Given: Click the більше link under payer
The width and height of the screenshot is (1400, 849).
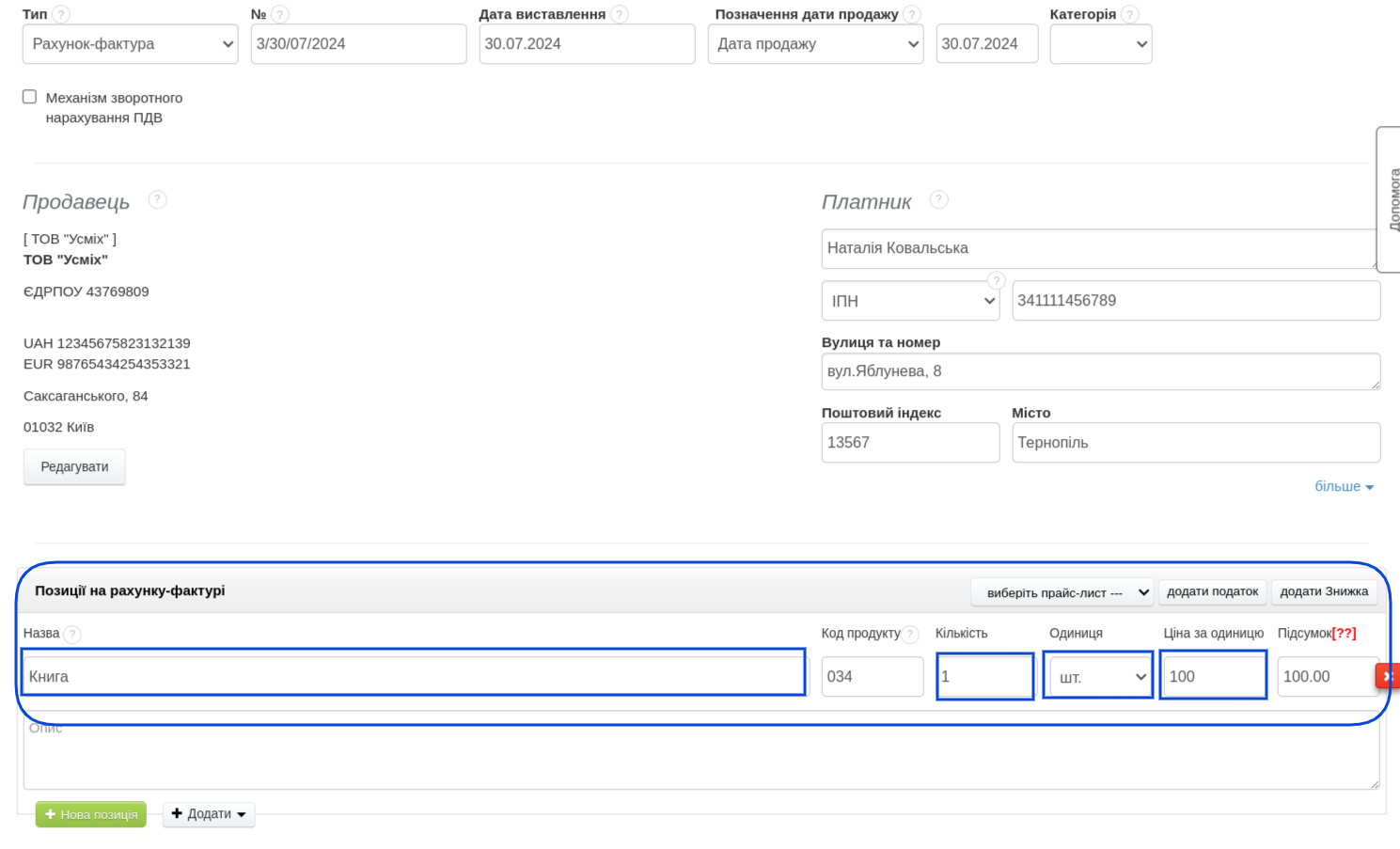Looking at the screenshot, I should [1344, 486].
